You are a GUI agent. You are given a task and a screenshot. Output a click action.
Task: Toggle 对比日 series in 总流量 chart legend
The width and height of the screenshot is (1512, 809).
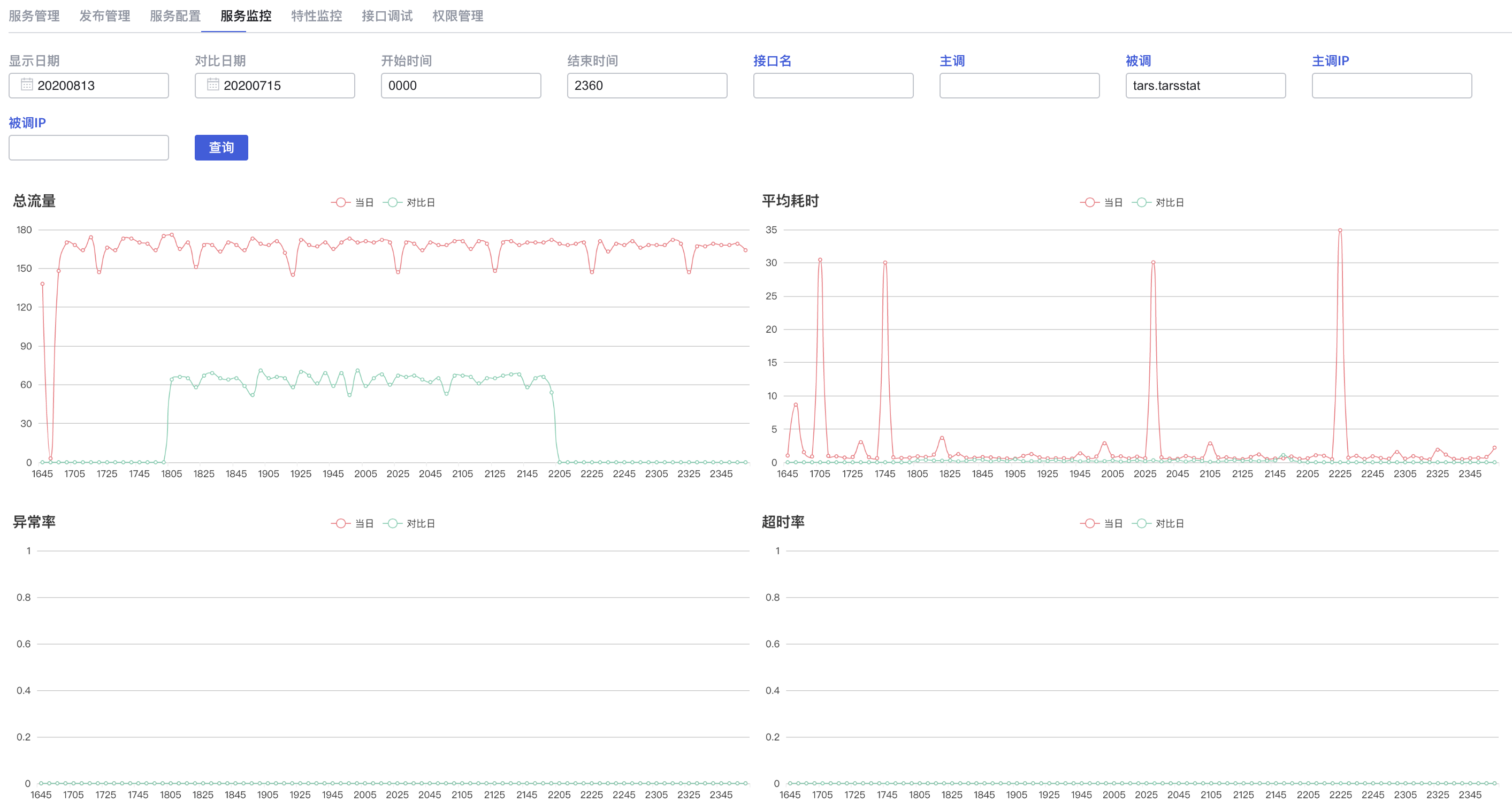[409, 203]
